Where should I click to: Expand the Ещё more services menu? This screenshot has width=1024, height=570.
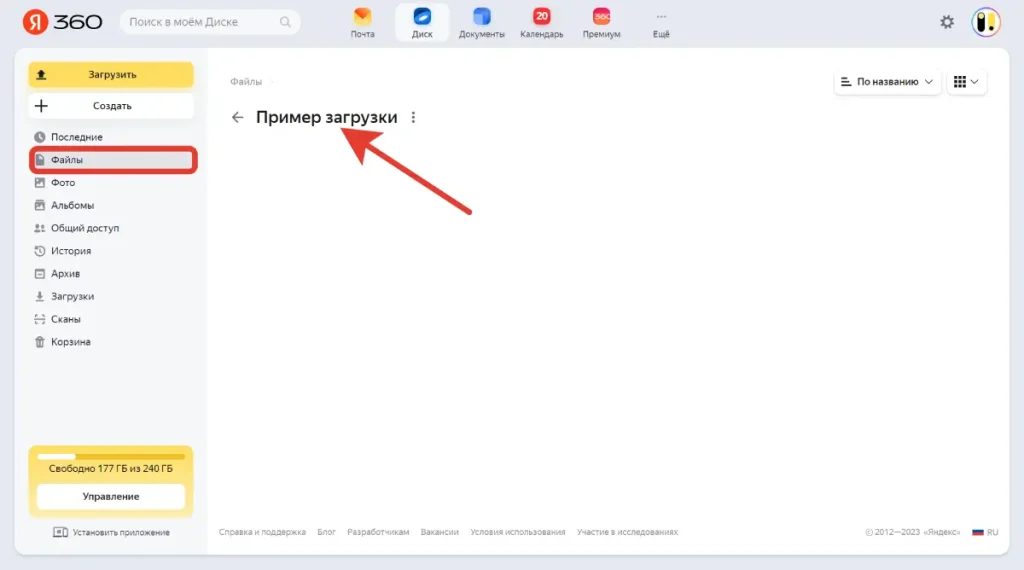(660, 22)
